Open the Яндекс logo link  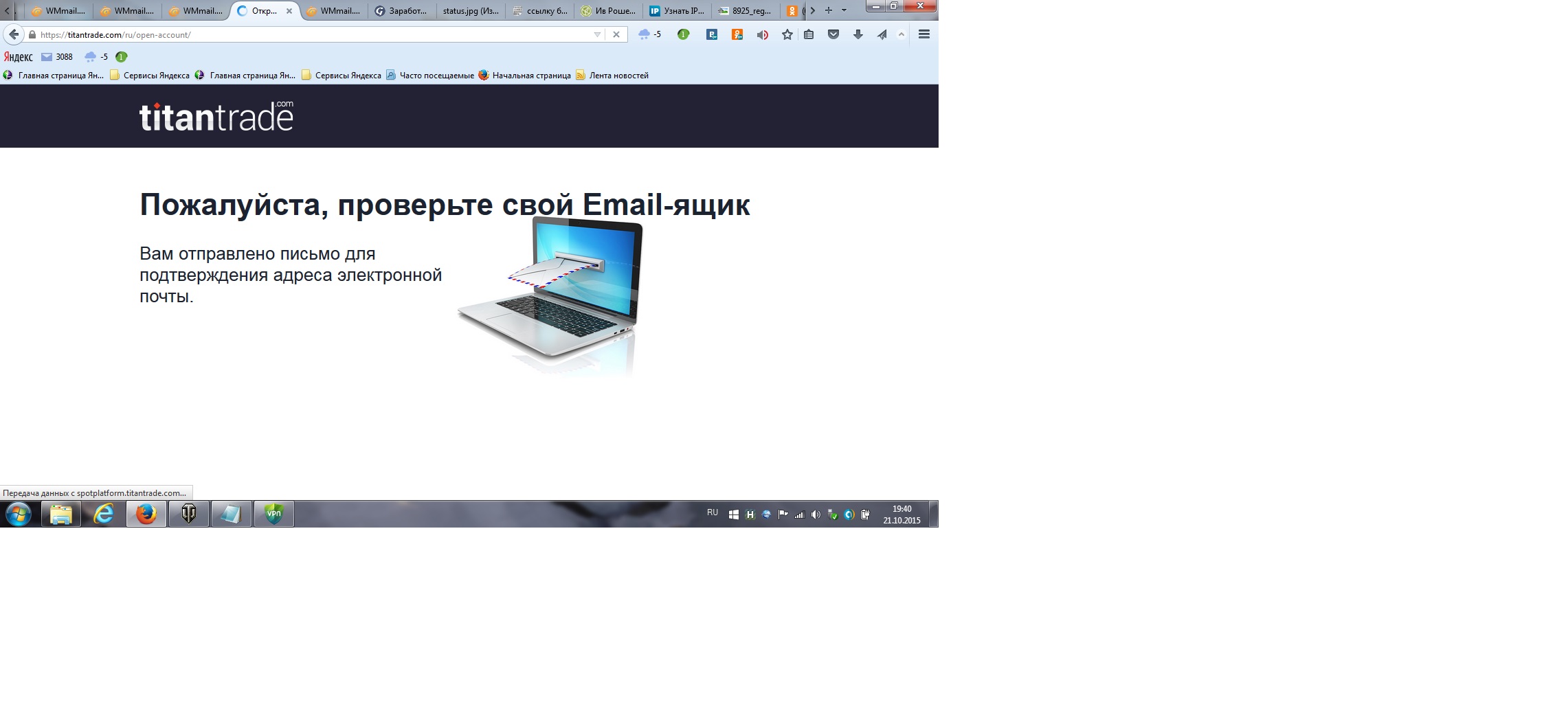point(19,57)
